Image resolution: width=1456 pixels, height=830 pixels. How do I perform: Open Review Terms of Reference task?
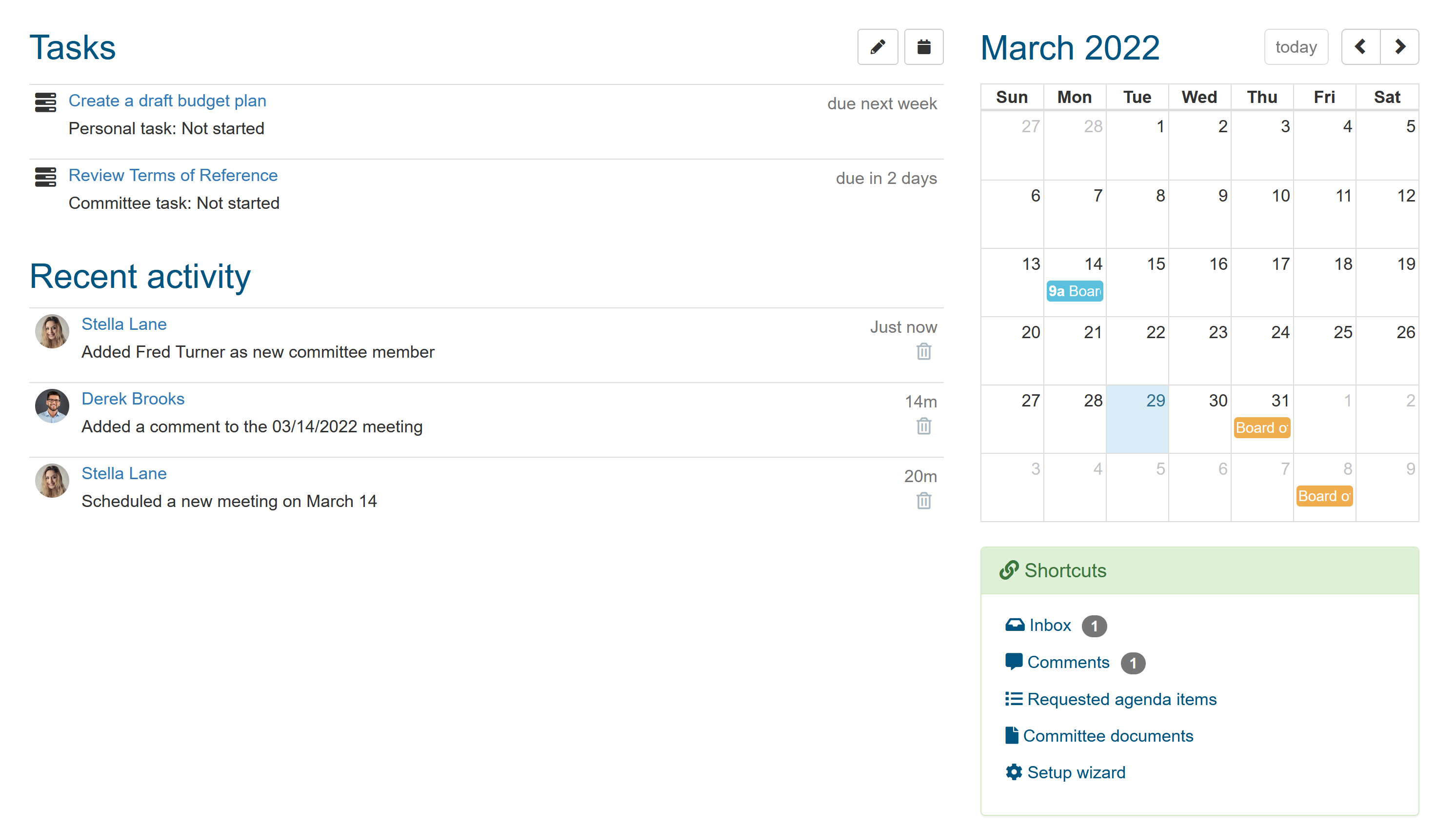[x=173, y=176]
